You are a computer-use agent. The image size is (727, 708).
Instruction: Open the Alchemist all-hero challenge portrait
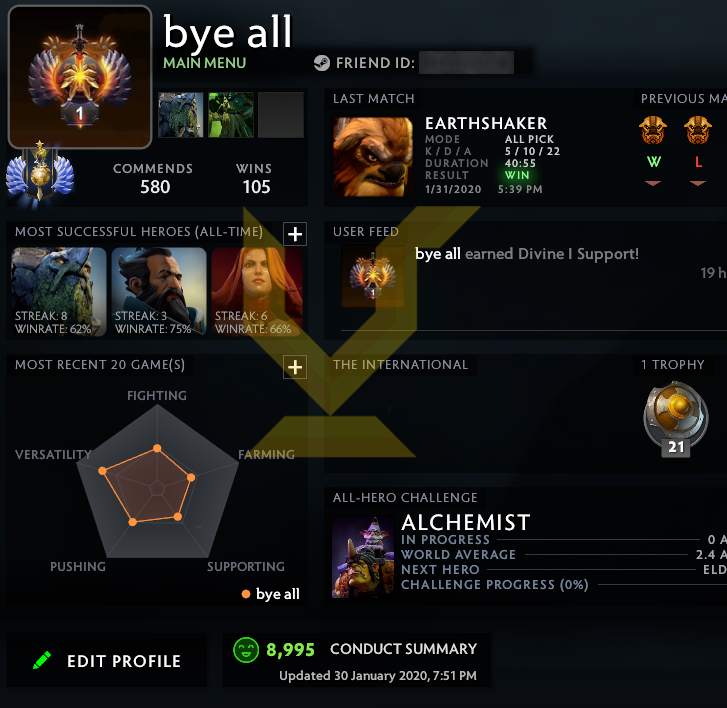point(363,557)
